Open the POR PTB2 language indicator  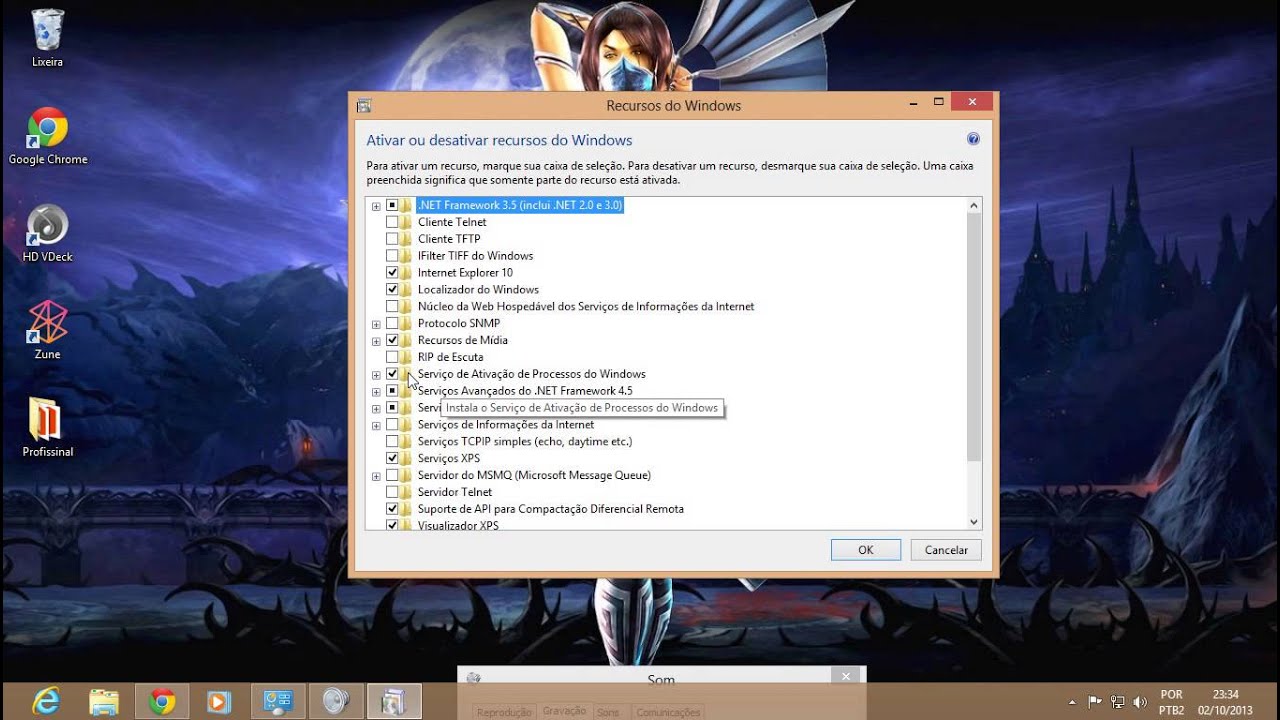pyautogui.click(x=1172, y=702)
